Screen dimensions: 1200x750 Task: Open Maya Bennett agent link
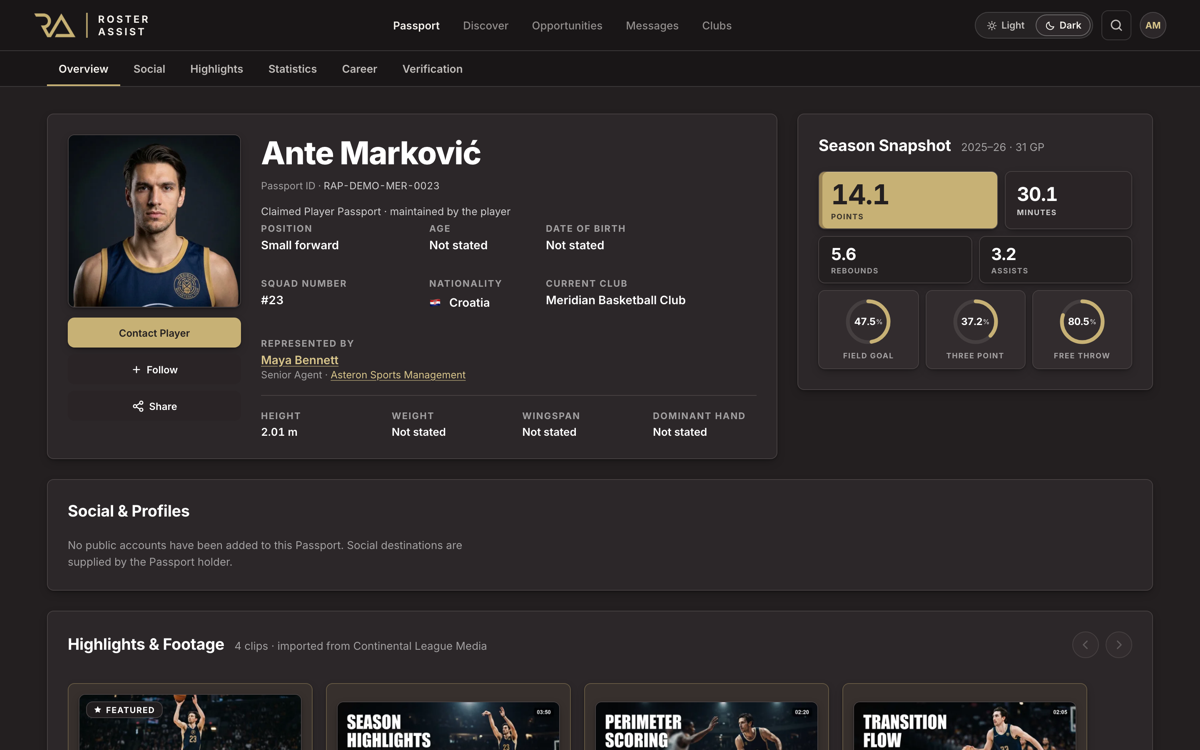point(299,360)
